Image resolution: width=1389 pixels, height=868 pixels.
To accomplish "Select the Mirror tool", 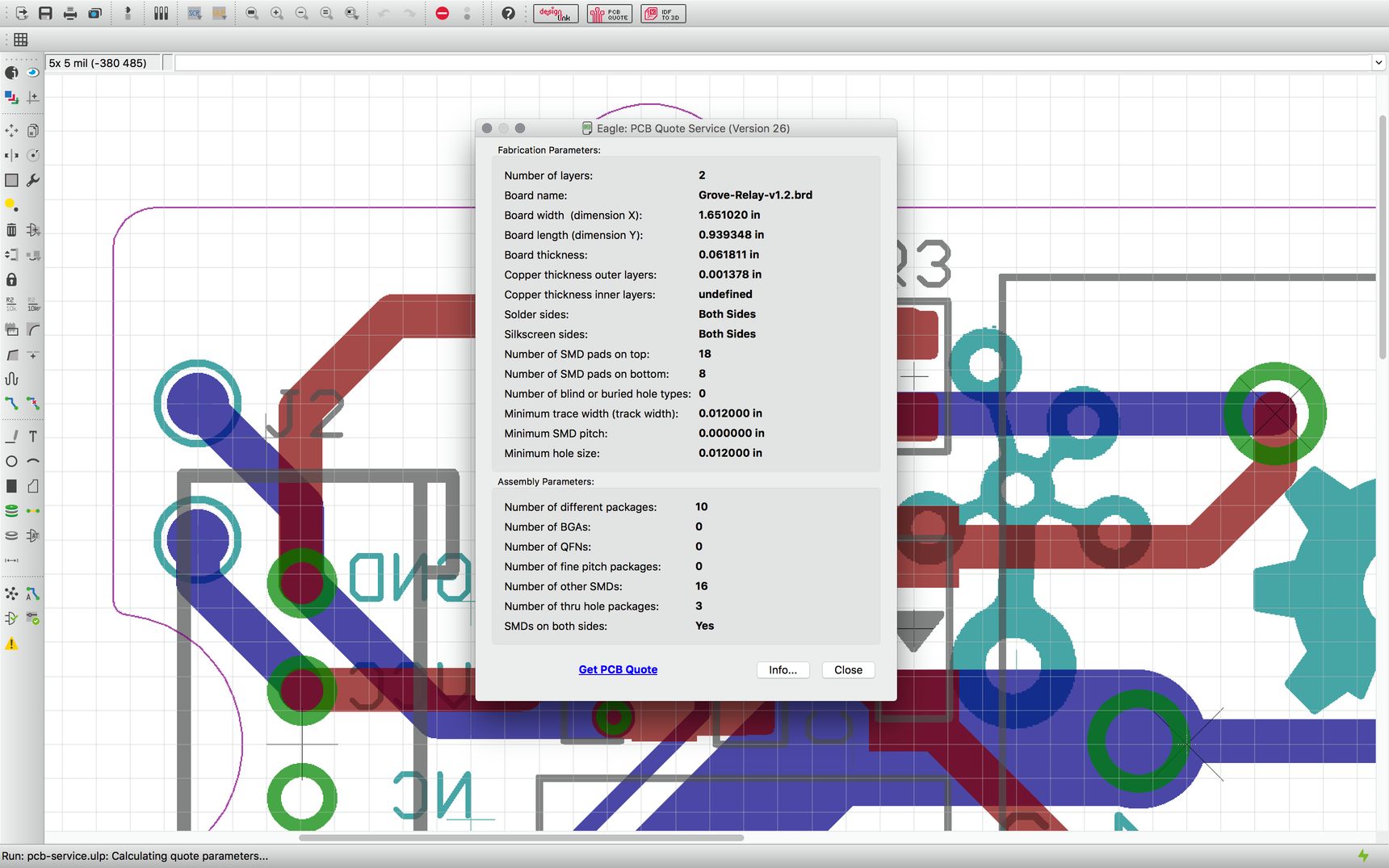I will (x=11, y=156).
